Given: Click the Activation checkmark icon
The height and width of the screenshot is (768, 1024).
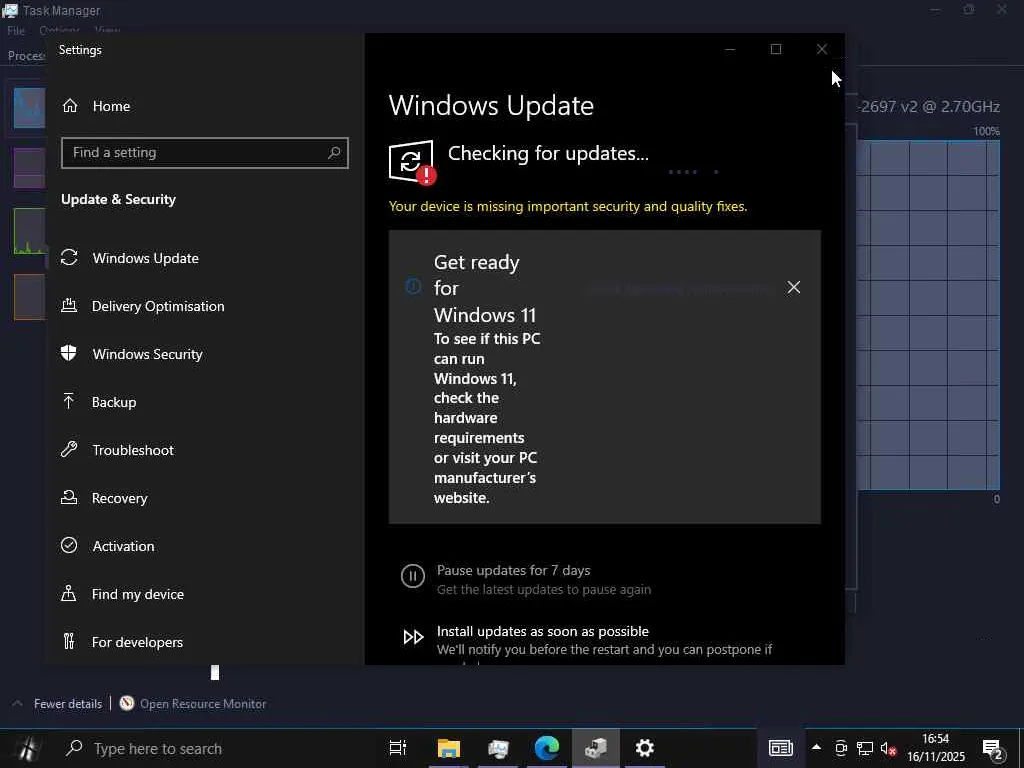Looking at the screenshot, I should click(x=69, y=545).
